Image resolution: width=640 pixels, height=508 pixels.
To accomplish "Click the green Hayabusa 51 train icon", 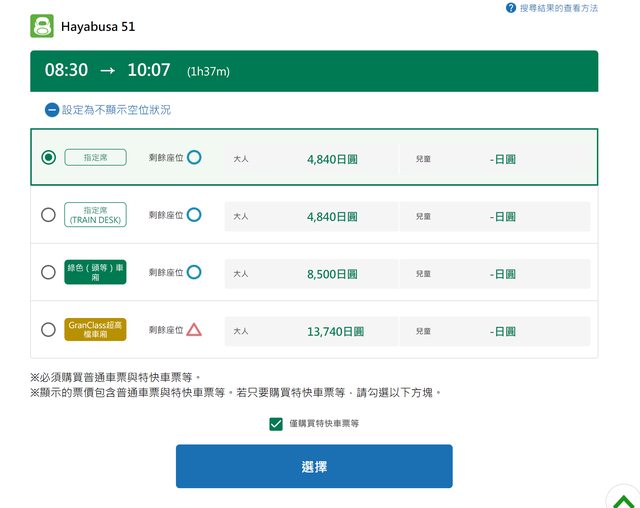I will pyautogui.click(x=42, y=26).
